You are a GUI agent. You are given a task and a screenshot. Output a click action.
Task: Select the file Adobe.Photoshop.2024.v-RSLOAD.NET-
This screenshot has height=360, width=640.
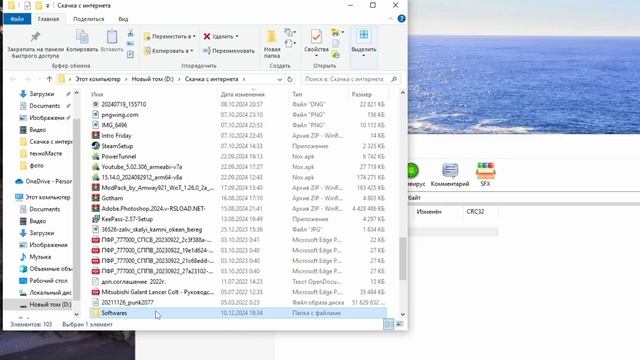coord(153,209)
